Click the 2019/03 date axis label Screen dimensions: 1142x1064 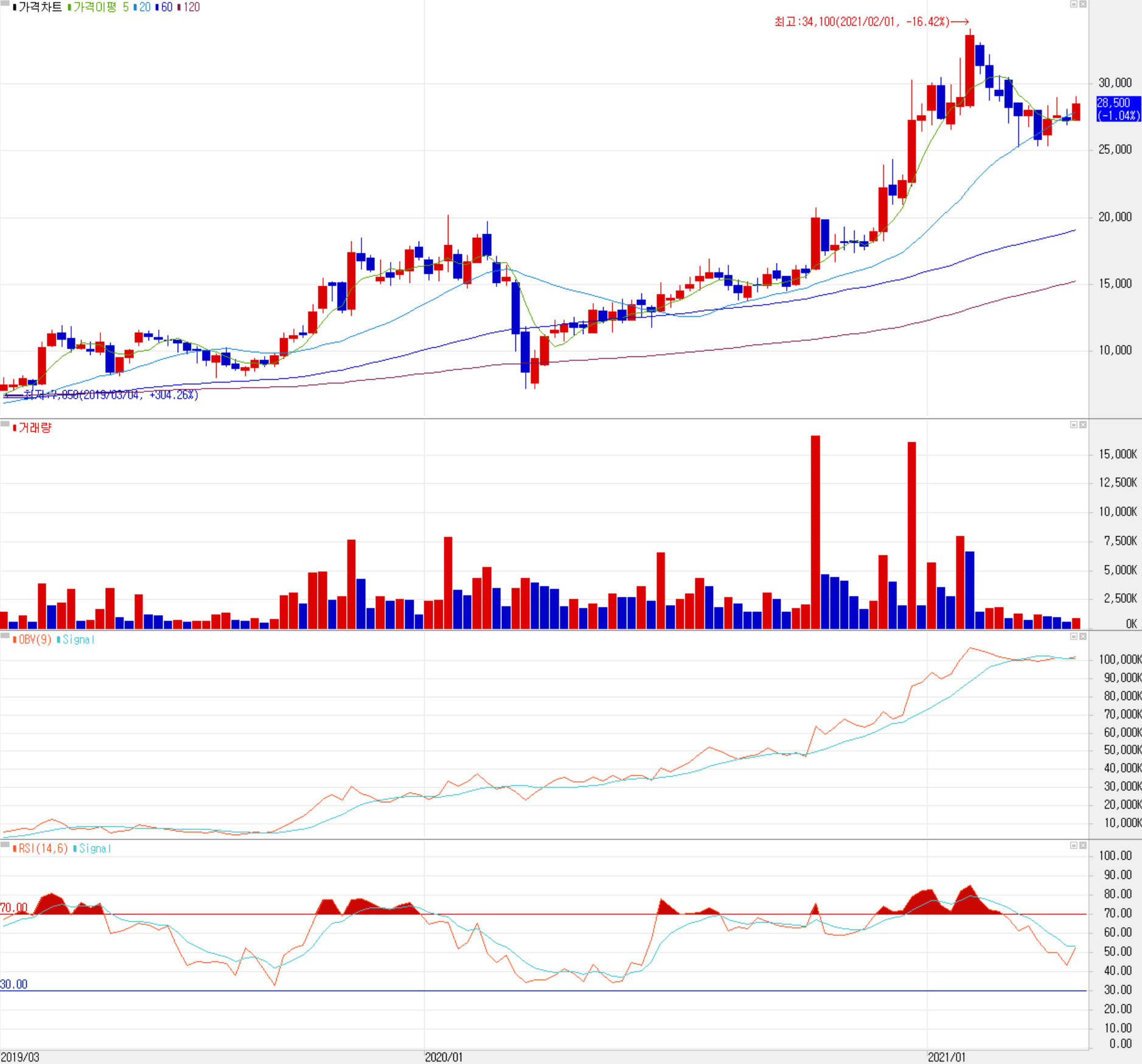pos(20,1057)
